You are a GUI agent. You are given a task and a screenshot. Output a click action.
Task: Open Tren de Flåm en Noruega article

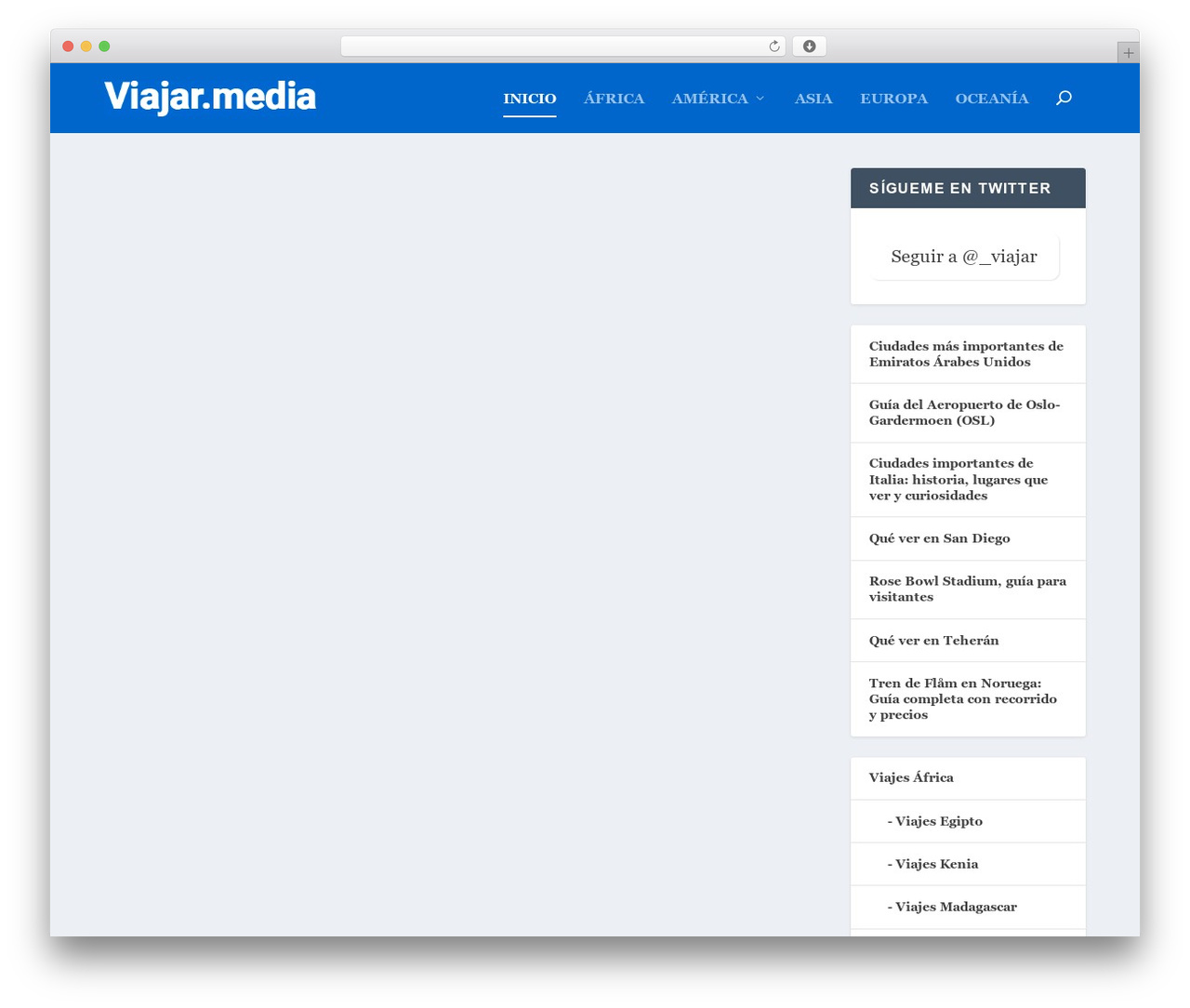[963, 699]
